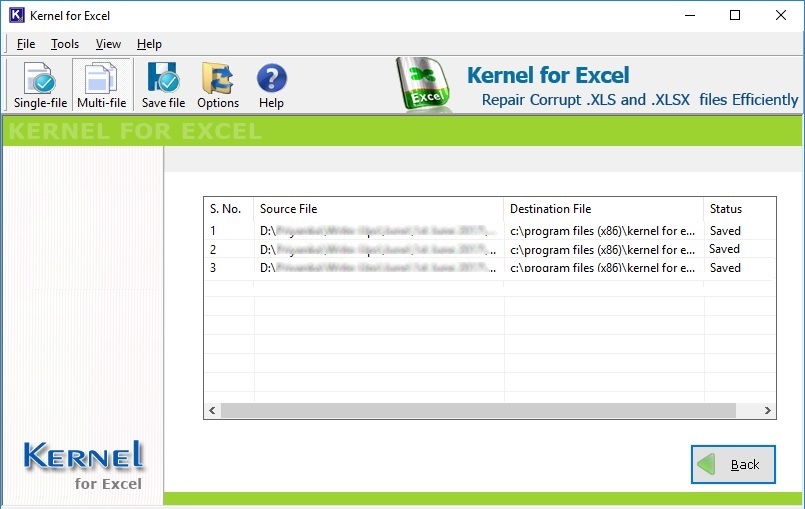The width and height of the screenshot is (805, 509).
Task: Maximize the Kernel for Excel window
Action: coord(735,15)
